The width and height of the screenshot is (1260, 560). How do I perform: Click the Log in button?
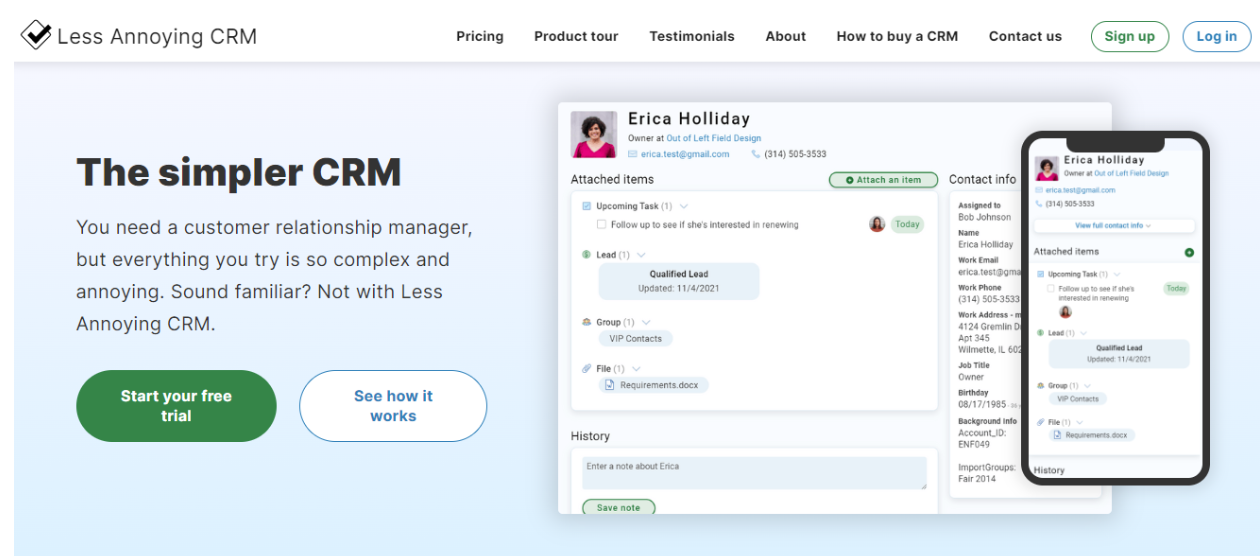(x=1217, y=36)
